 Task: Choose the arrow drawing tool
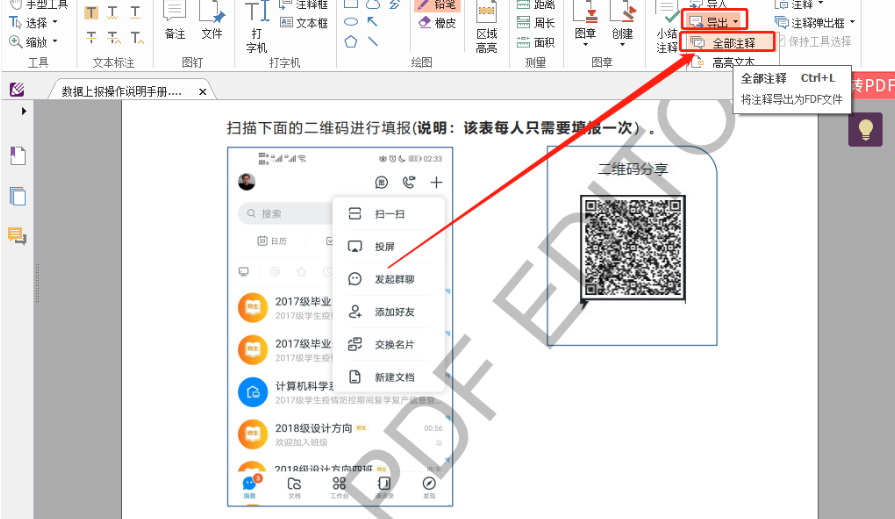[x=373, y=22]
